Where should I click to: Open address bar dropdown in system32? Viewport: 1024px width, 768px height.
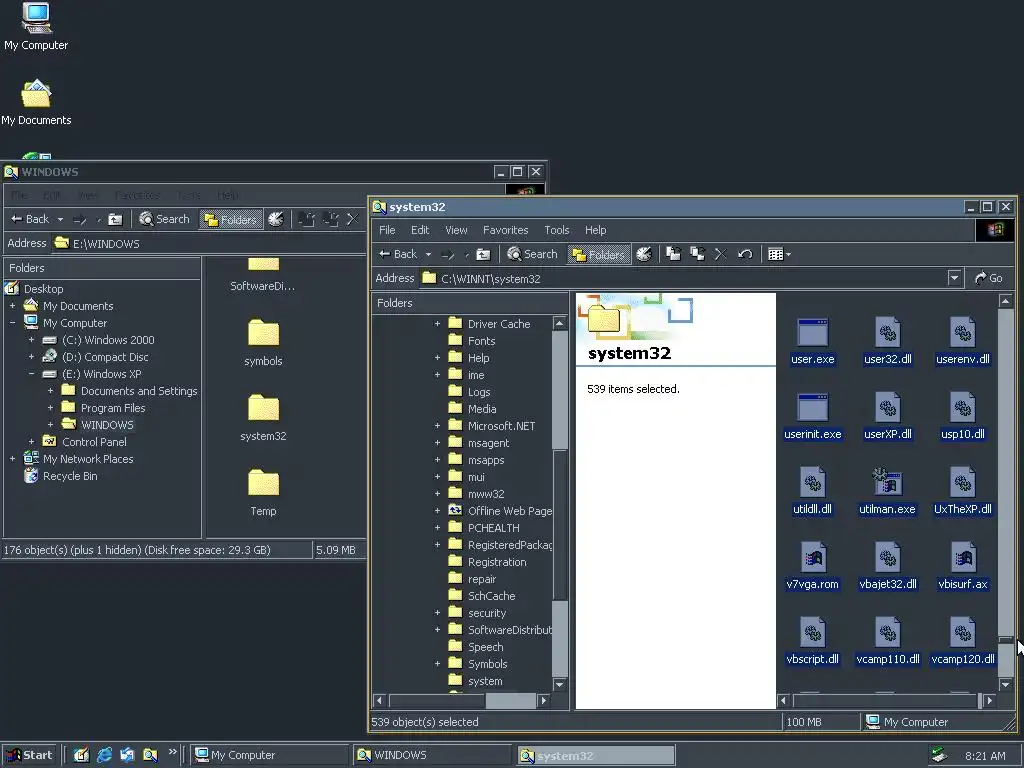click(x=954, y=278)
